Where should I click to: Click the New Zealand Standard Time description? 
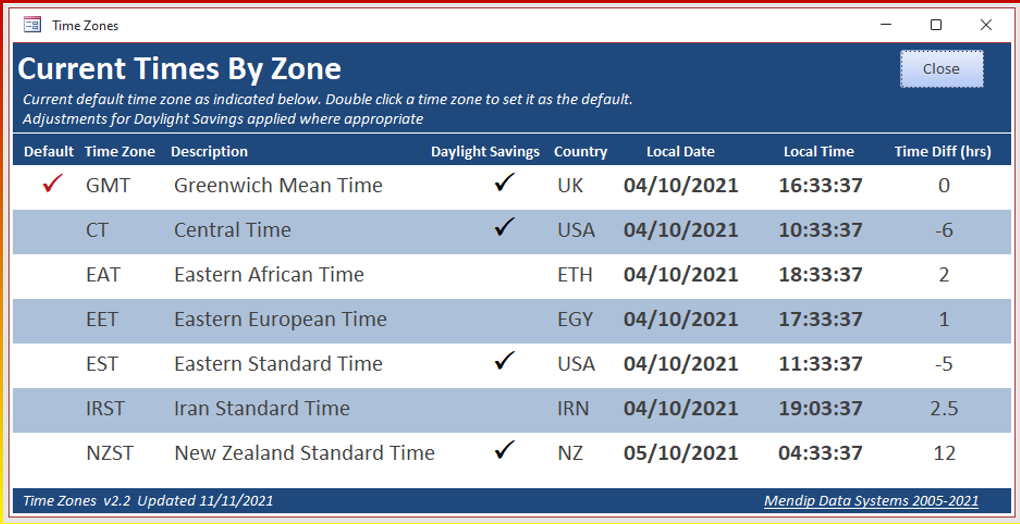click(304, 453)
